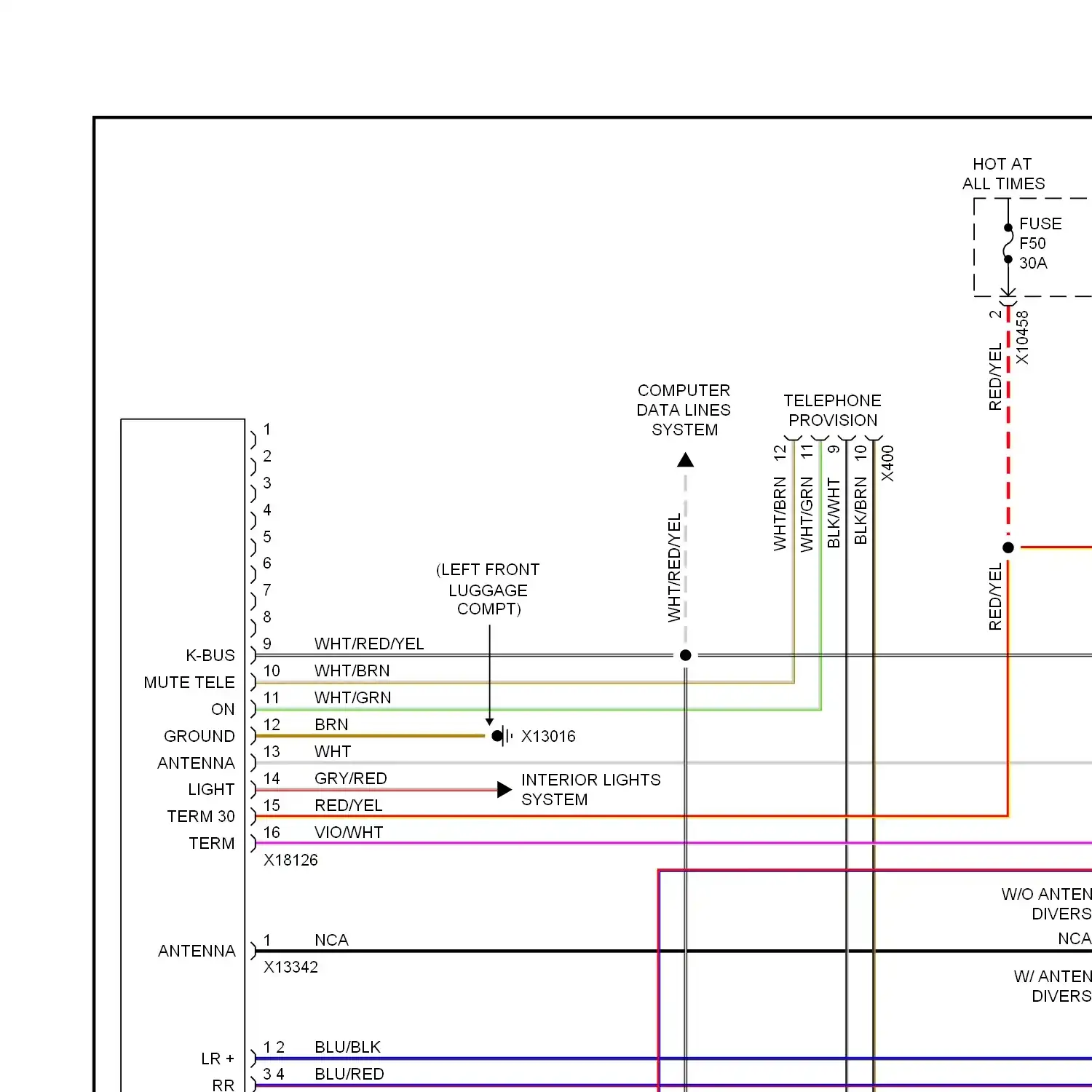The image size is (1092, 1092).
Task: Click pin number 3 of connector X18126
Action: 267,483
